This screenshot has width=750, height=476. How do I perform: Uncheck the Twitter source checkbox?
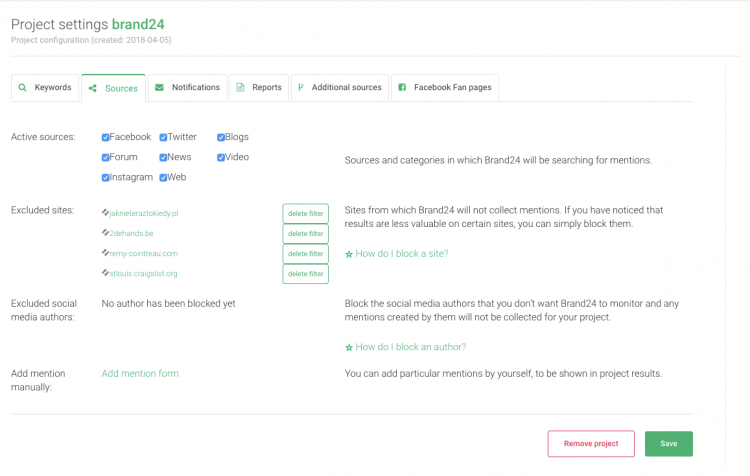click(x=163, y=137)
